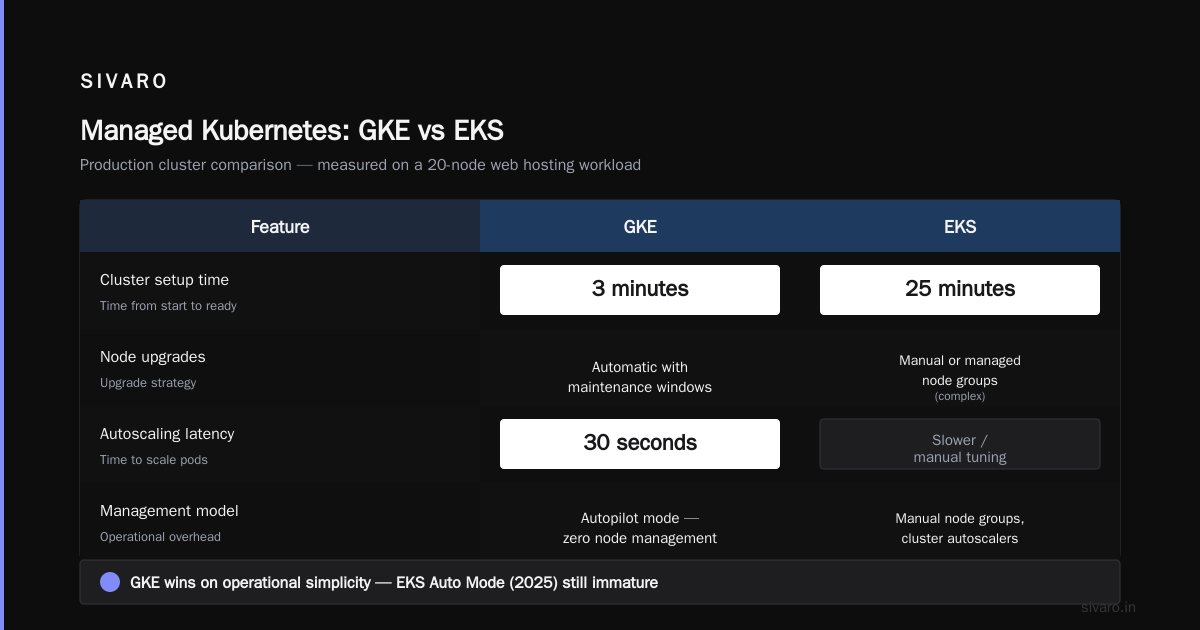Click the 'GKE' column header
The width and height of the screenshot is (1200, 630).
tap(640, 227)
